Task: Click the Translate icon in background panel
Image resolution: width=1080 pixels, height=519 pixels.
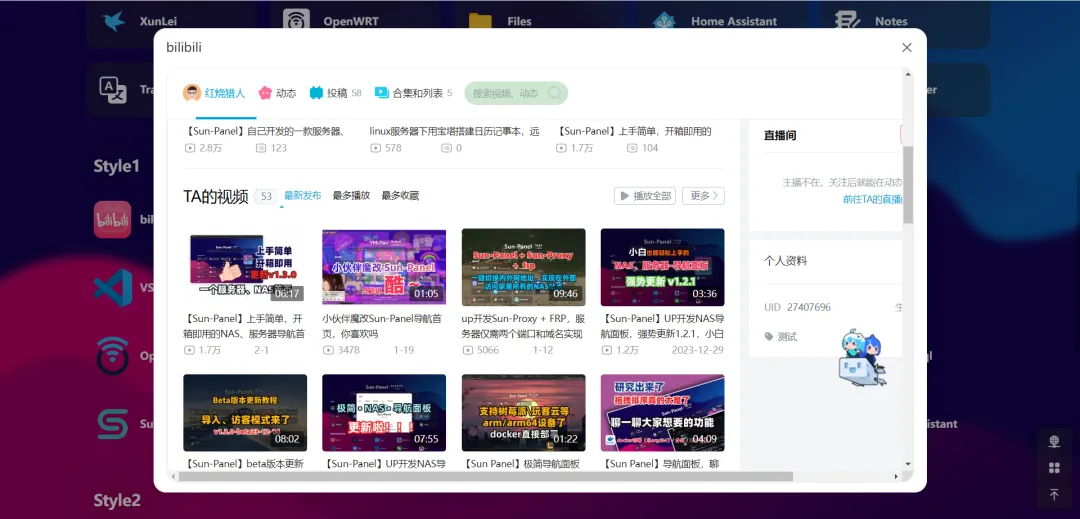Action: 113,89
